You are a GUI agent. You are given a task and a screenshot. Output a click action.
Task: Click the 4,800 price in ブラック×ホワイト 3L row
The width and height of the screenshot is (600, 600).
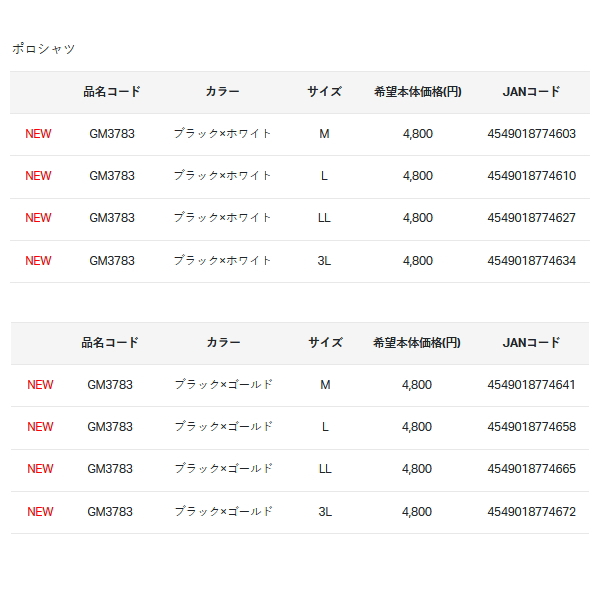(x=418, y=261)
